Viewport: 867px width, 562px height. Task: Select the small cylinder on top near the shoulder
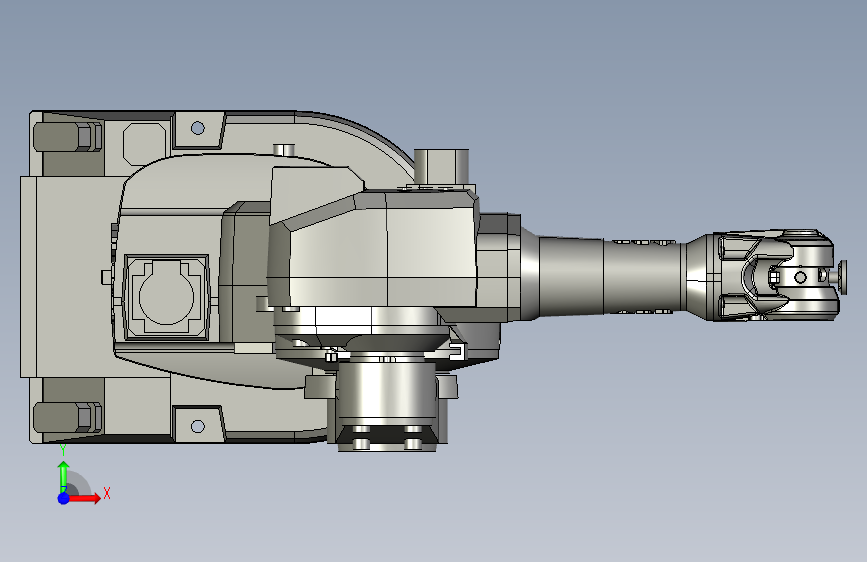click(441, 166)
